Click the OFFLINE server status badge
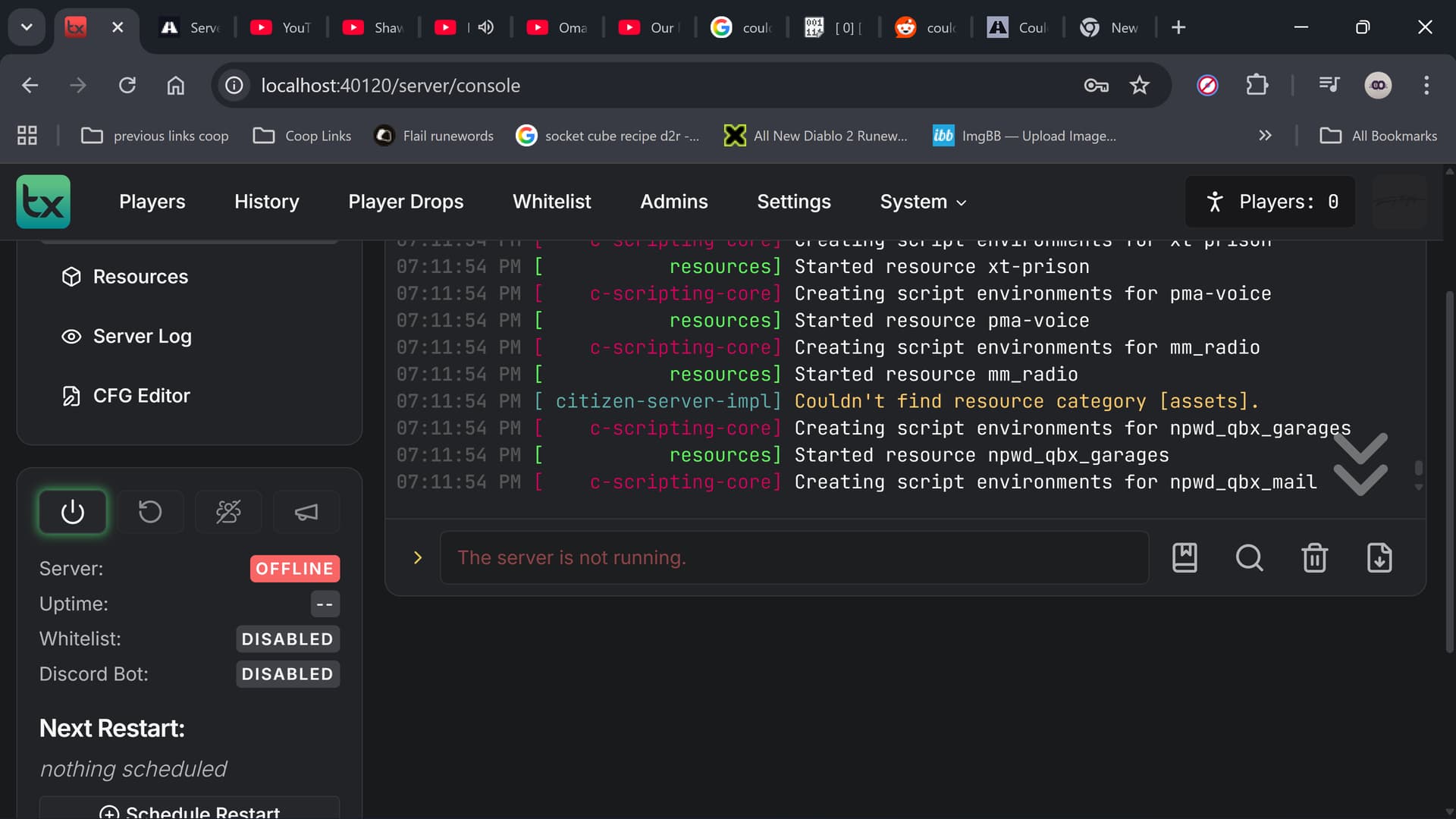The width and height of the screenshot is (1456, 819). coord(294,568)
